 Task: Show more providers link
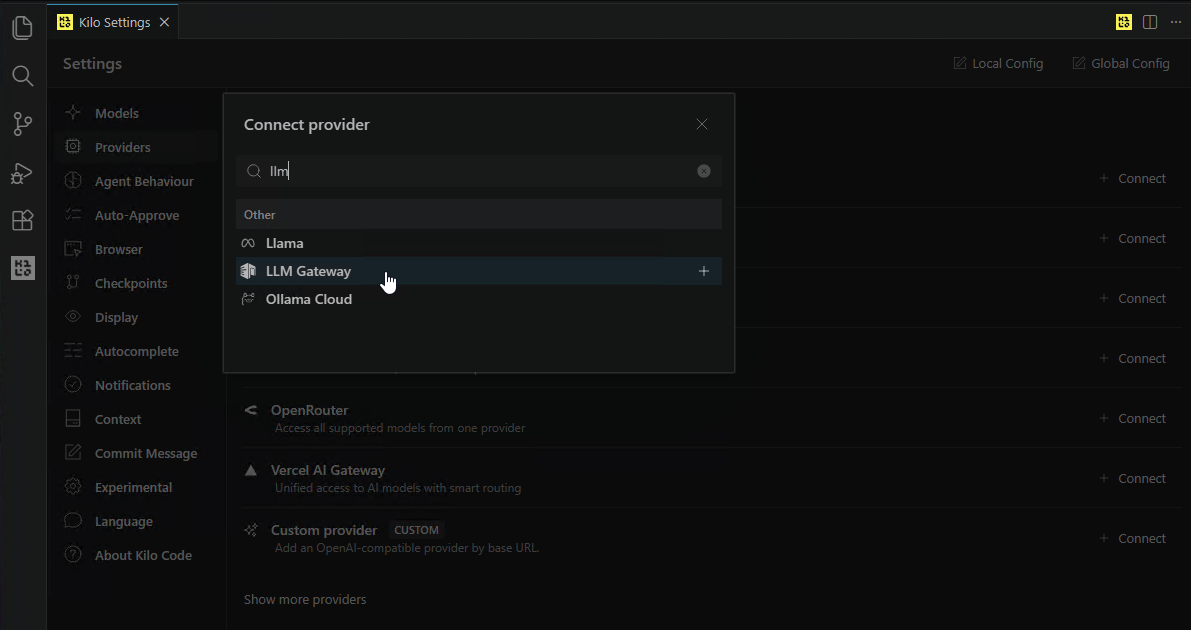click(305, 600)
